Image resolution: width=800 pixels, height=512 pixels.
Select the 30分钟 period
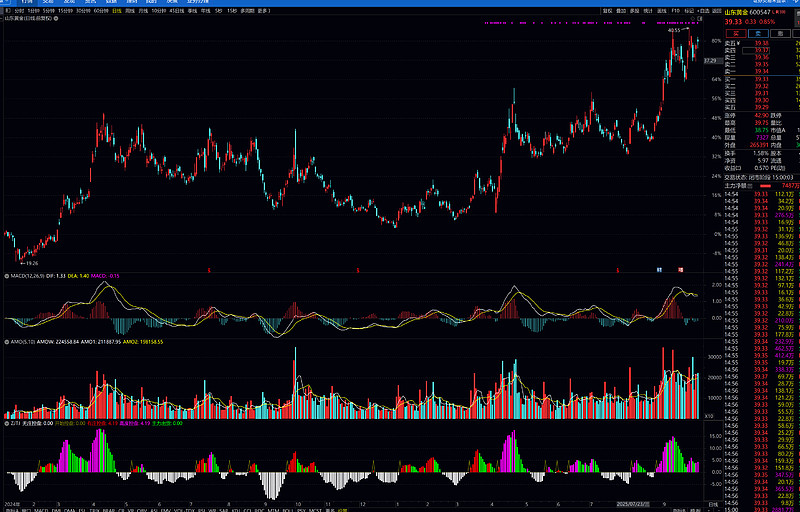(x=83, y=11)
